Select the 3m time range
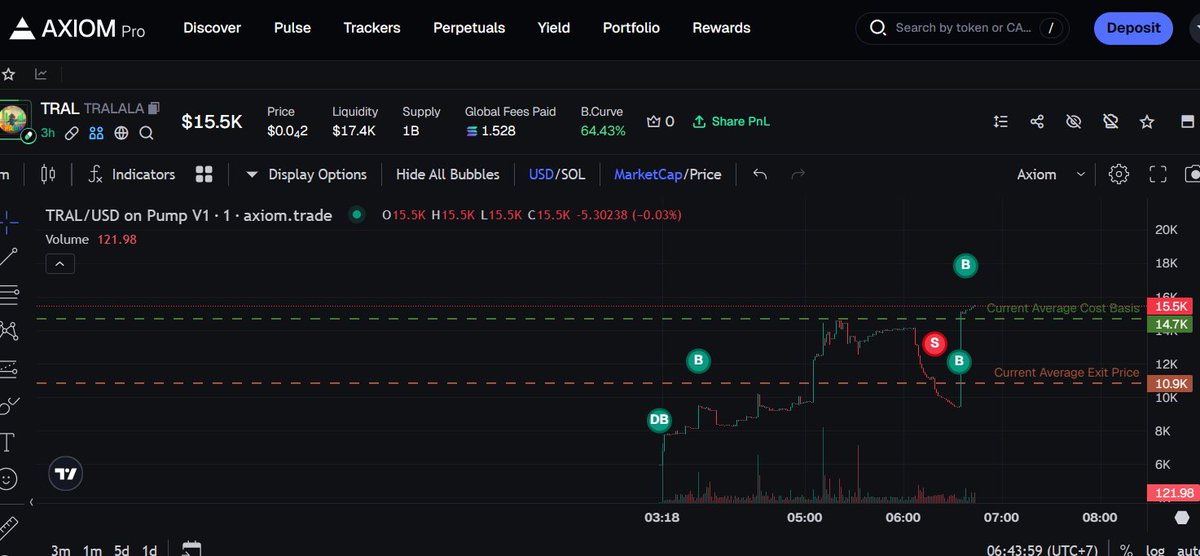1200x556 pixels. point(60,549)
